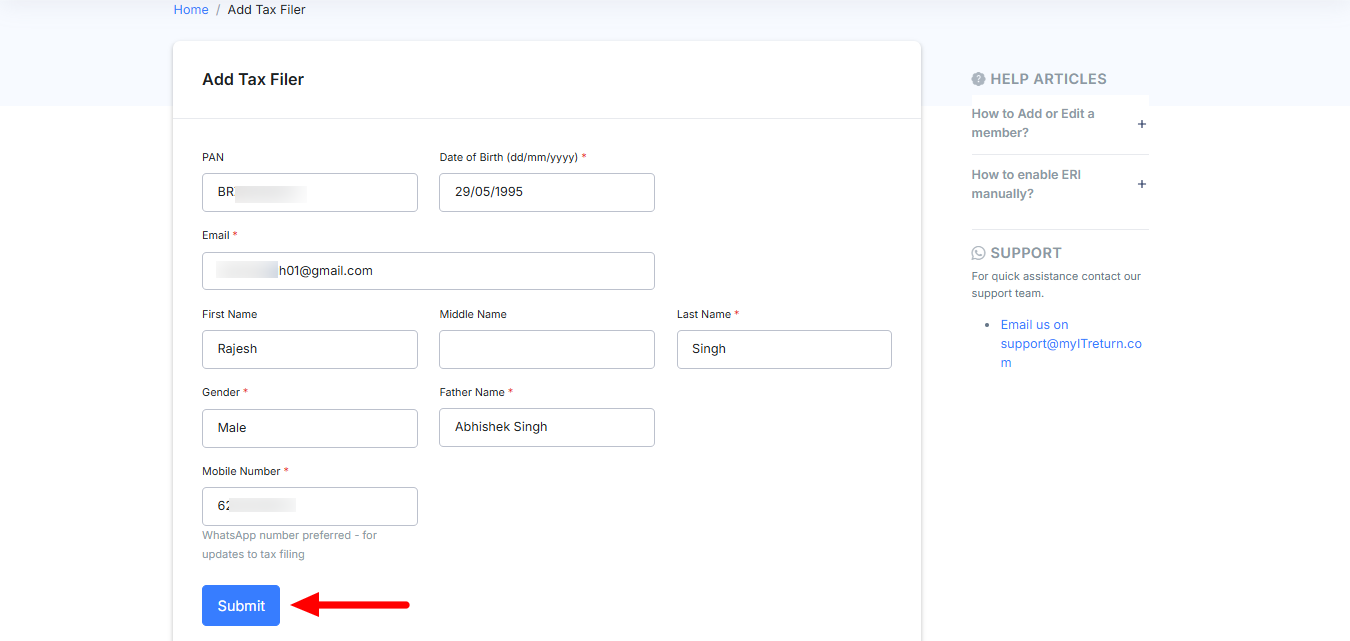Screen dimensions: 1350x641
Task: Click the WhatsApp icon beside Support
Action: (x=978, y=253)
